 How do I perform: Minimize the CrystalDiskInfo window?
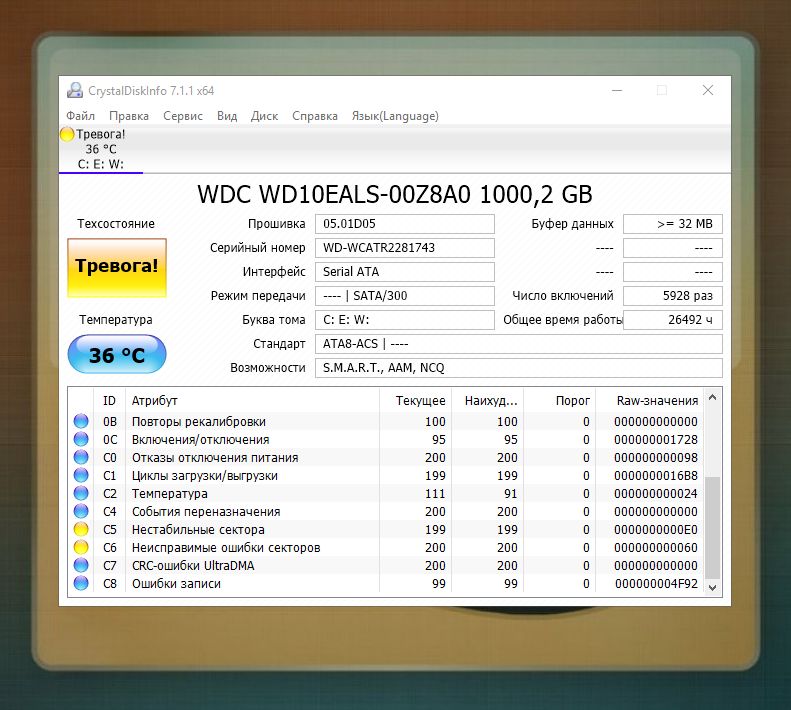pos(617,90)
